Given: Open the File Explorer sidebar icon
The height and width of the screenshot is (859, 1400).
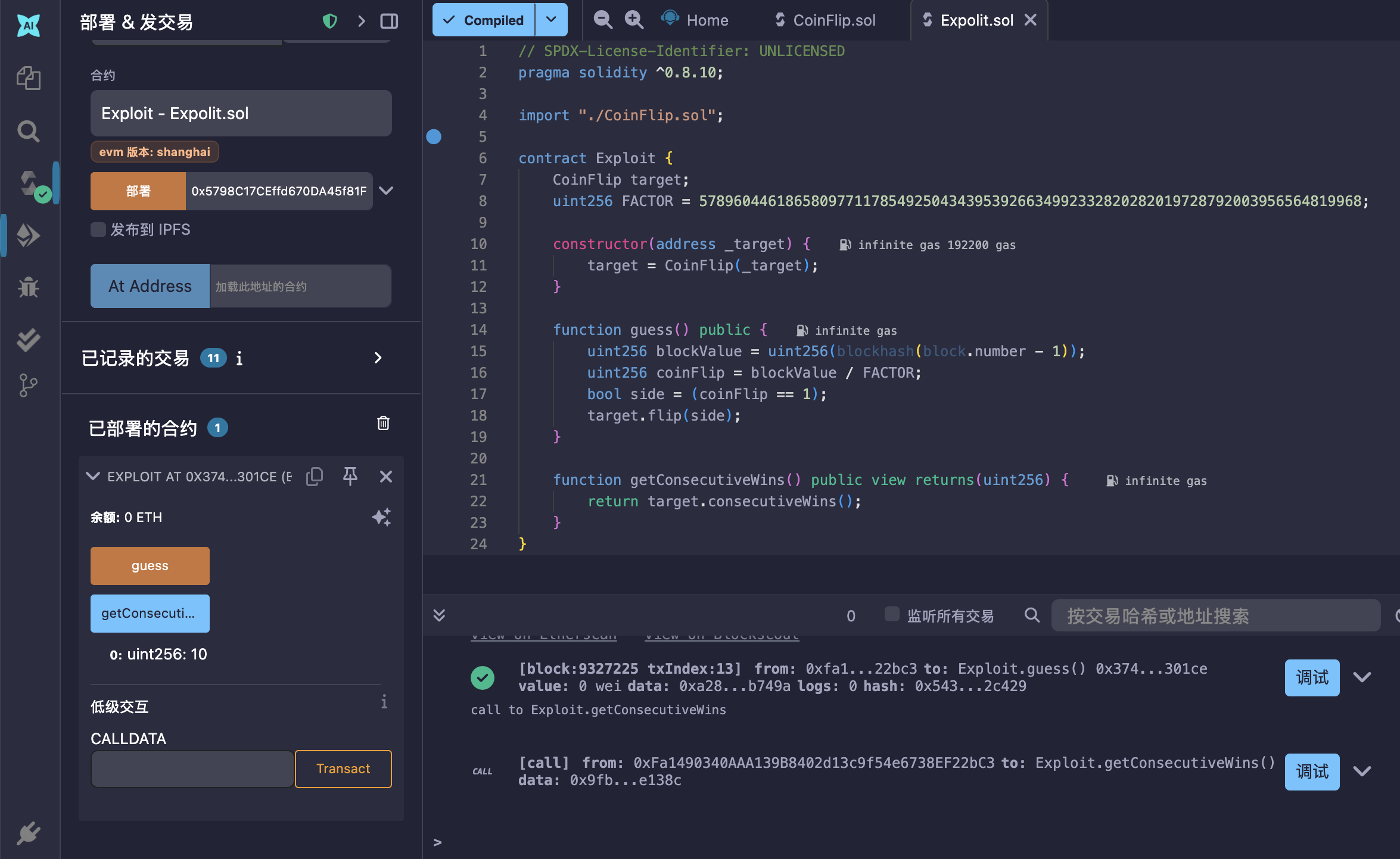Looking at the screenshot, I should click(28, 78).
